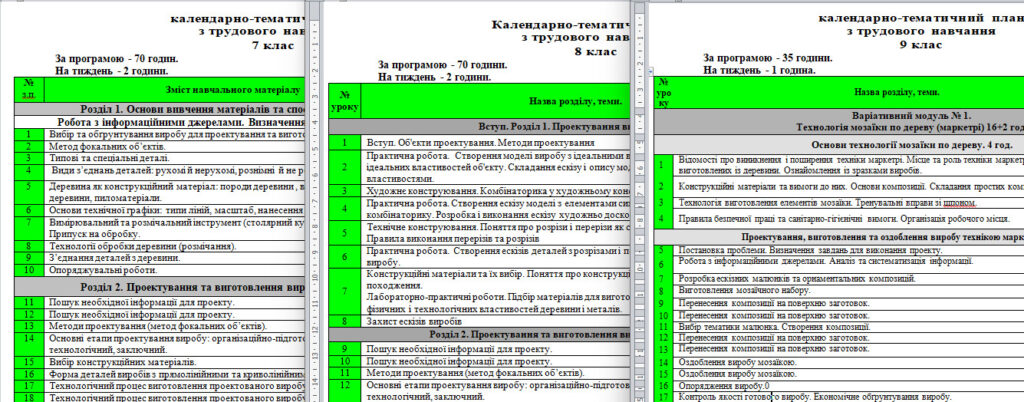This screenshot has width=1024, height=402.
Task: Select the '№ з.п.' header cell
Action: 29,89
